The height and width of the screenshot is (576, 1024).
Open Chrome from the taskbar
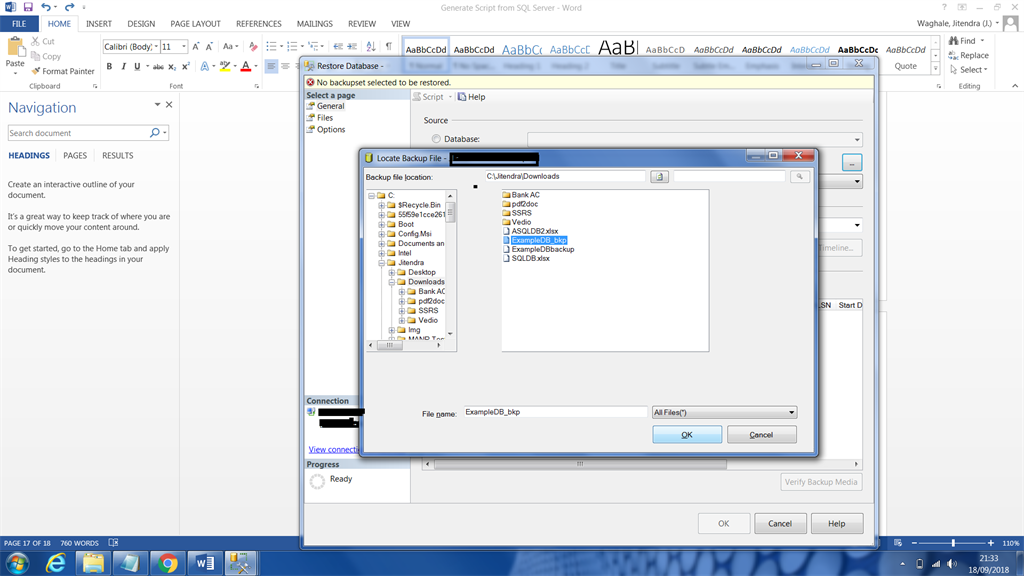pos(167,563)
